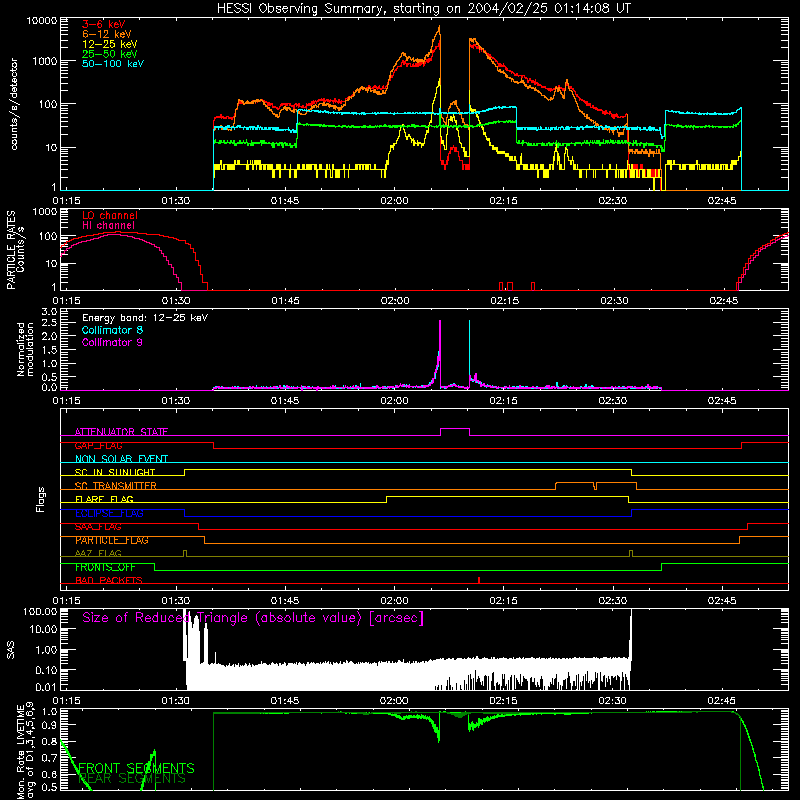Click the REAR SEGMENTS legend label
800x800 pixels.
coord(132,779)
